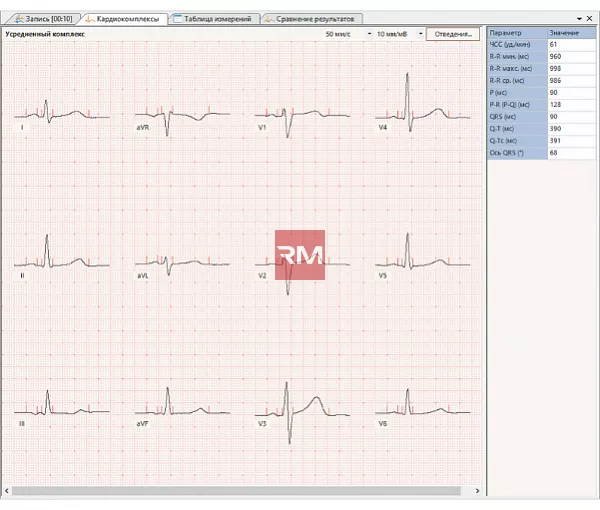Select the Q-Tc (мс) parameter row

(x=541, y=141)
